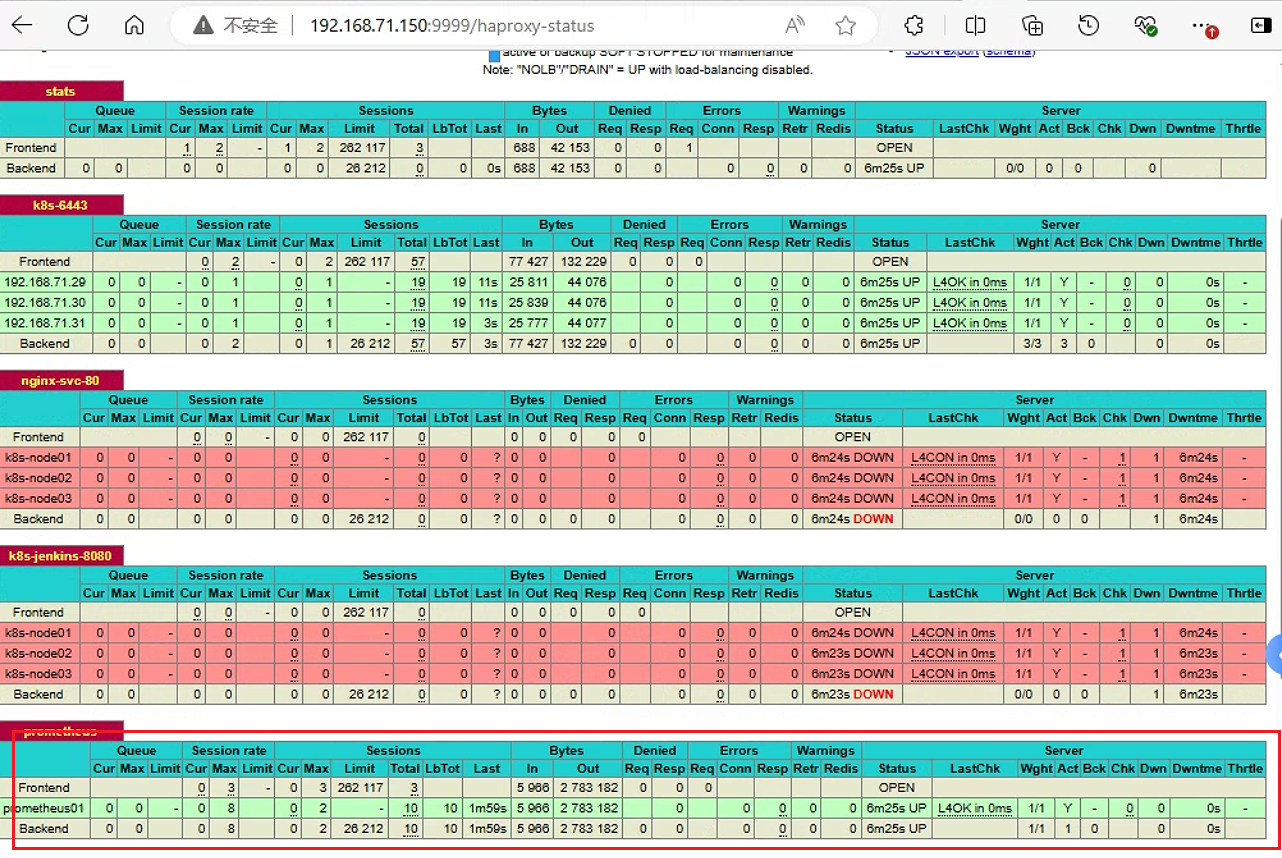1282x858 pixels.
Task: Open the Collections panel
Action: [x=1032, y=26]
